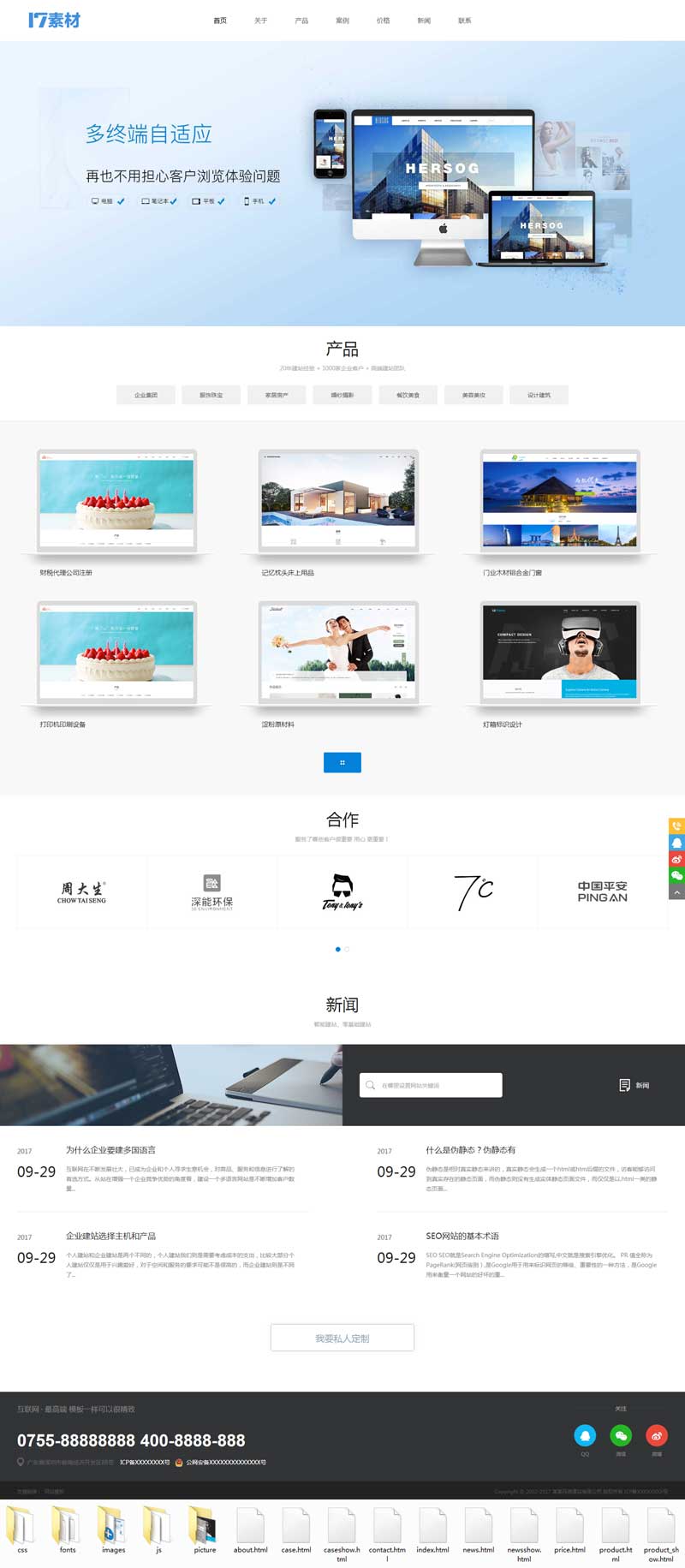
Task: Click the magnifier icon in news search box
Action: [370, 1085]
